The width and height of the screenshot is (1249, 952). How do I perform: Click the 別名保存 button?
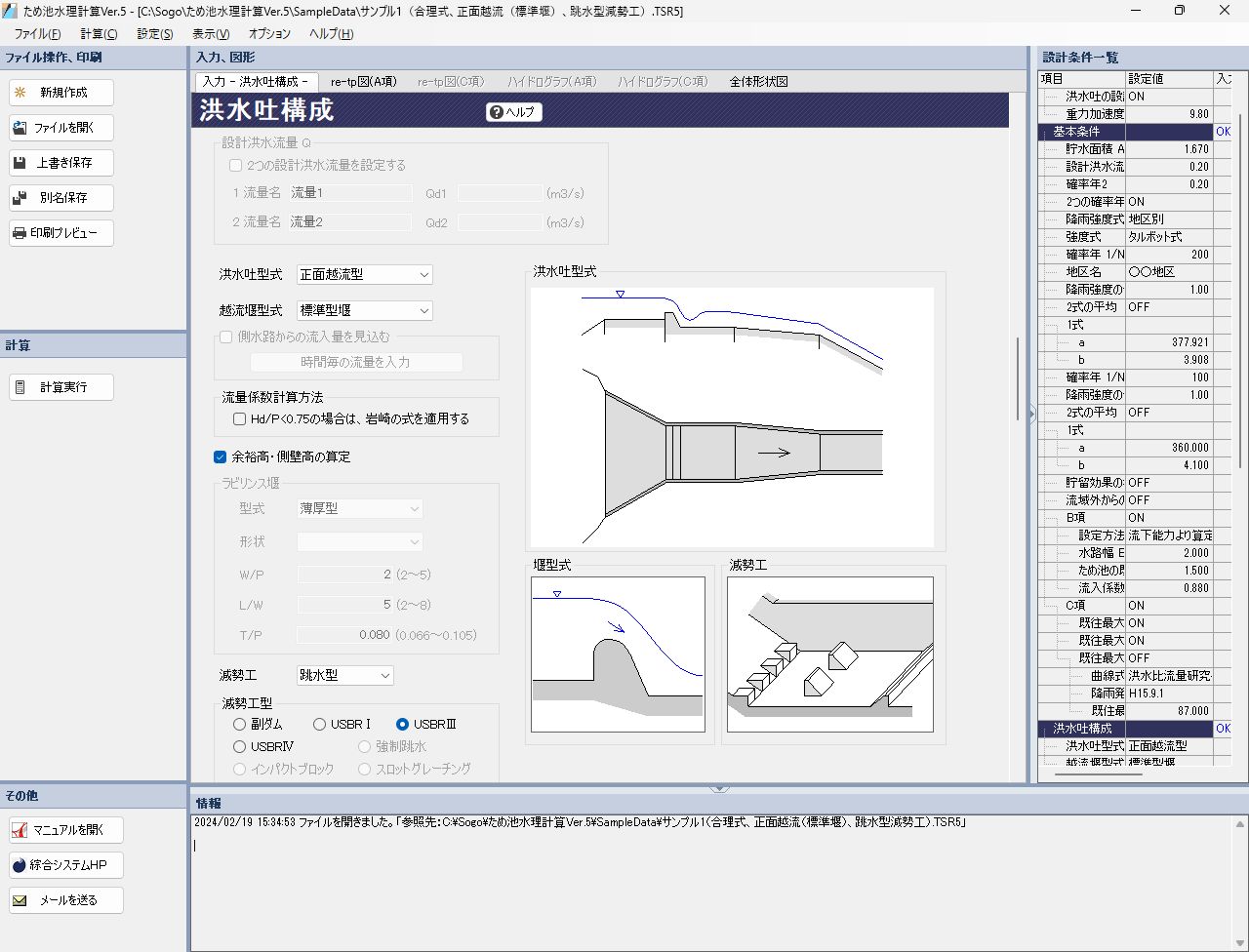pos(61,198)
